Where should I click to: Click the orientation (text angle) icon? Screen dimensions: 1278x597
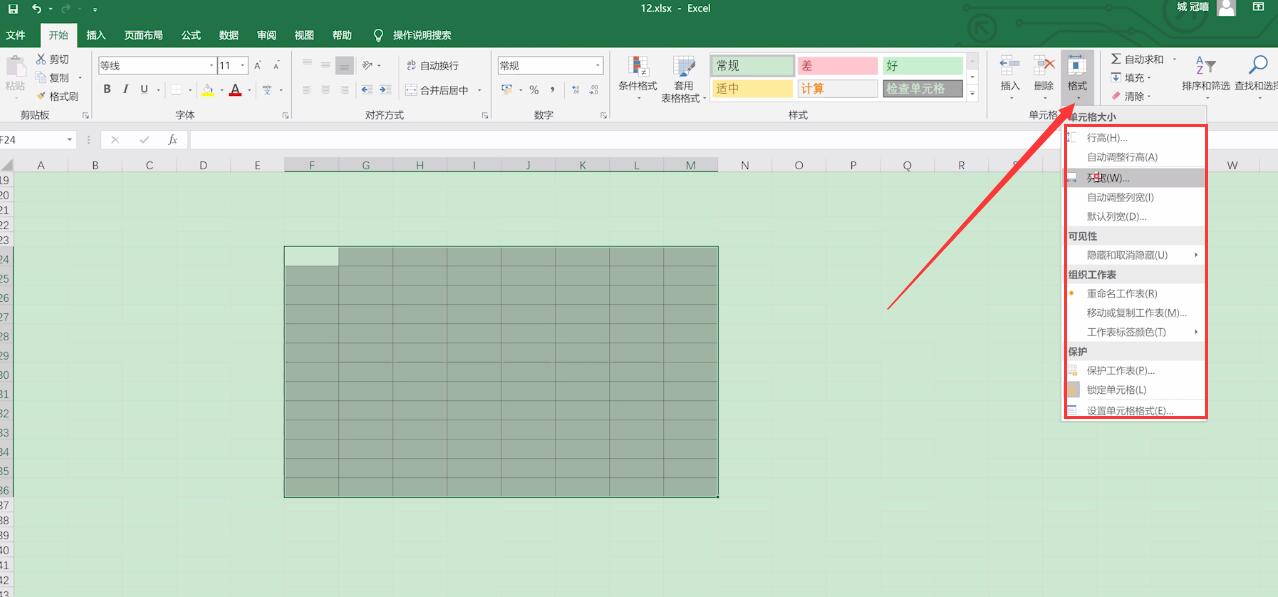368,65
